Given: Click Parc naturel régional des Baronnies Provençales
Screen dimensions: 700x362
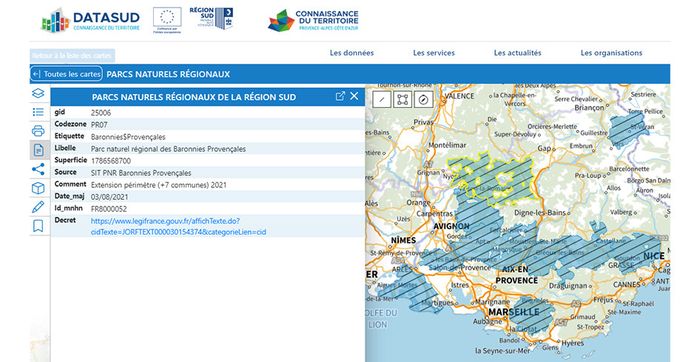Looking at the screenshot, I should (168, 149).
